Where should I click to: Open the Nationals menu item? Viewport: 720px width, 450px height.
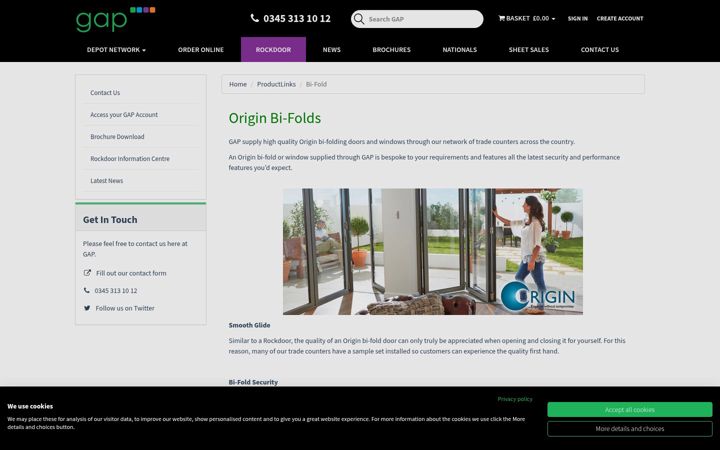pos(460,50)
